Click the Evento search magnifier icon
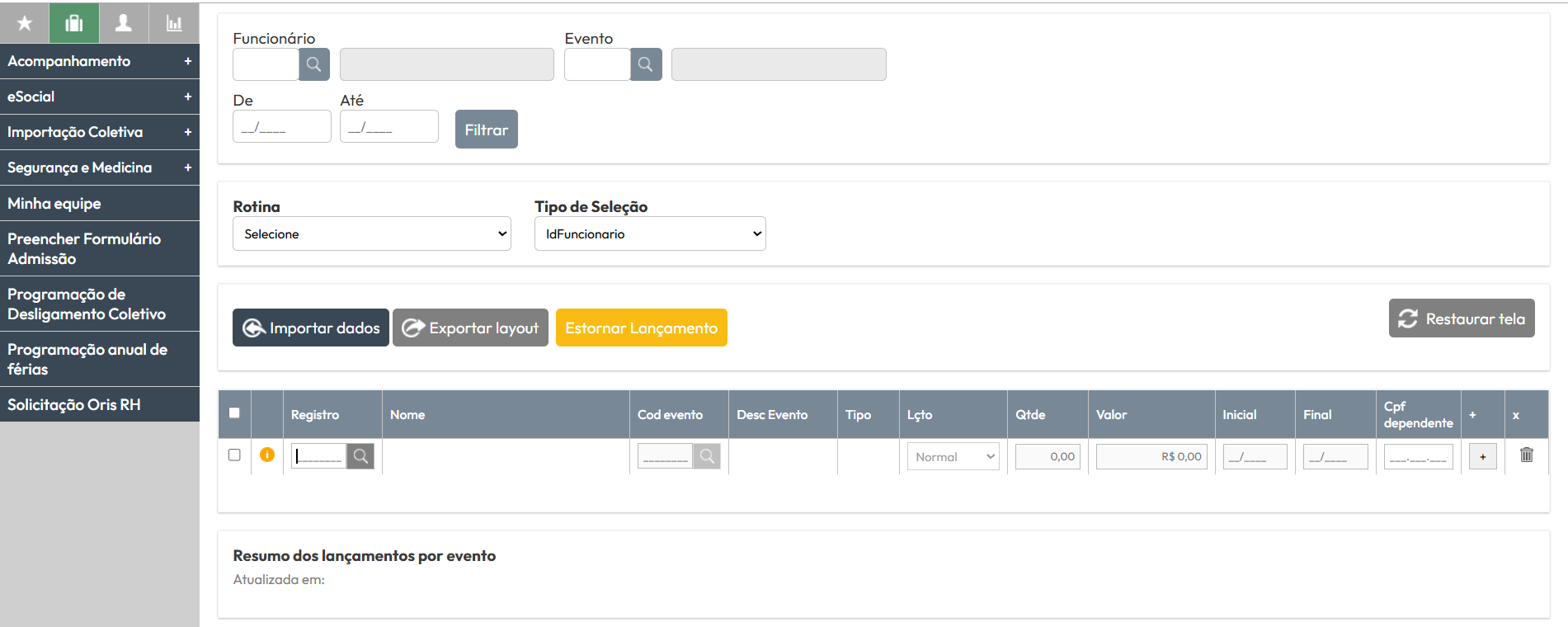Viewport: 1568px width, 627px height. [646, 64]
